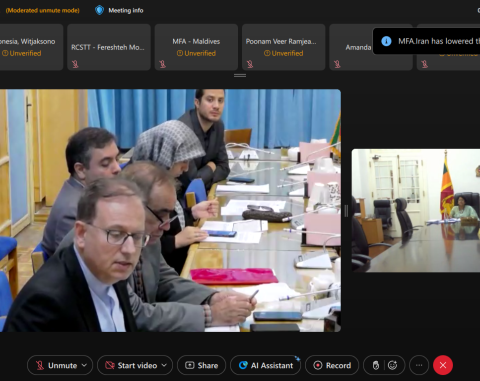480x381 pixels.
Task: Leave meeting with the red X button
Action: 443,365
